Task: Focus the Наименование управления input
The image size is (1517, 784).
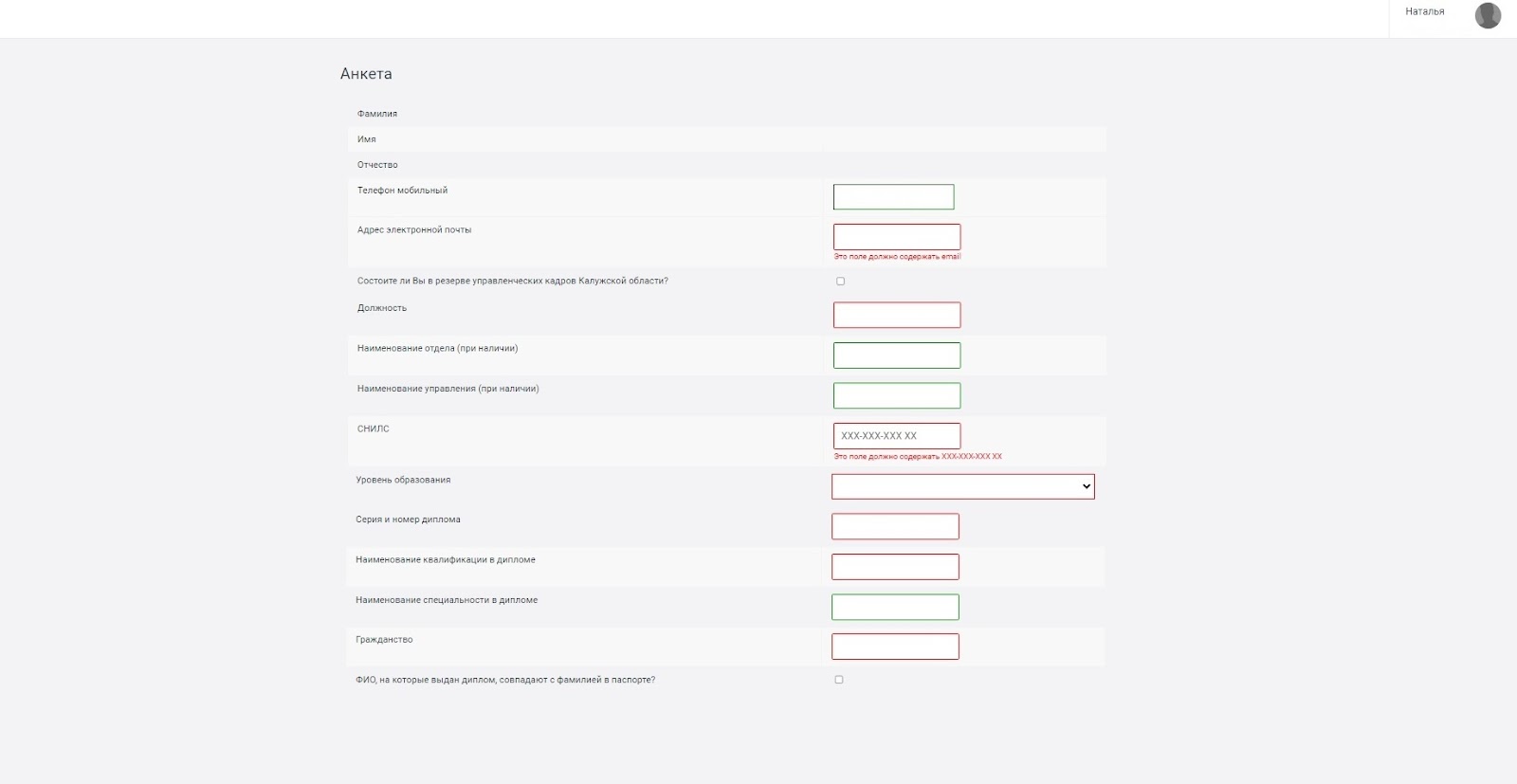Action: tap(896, 395)
